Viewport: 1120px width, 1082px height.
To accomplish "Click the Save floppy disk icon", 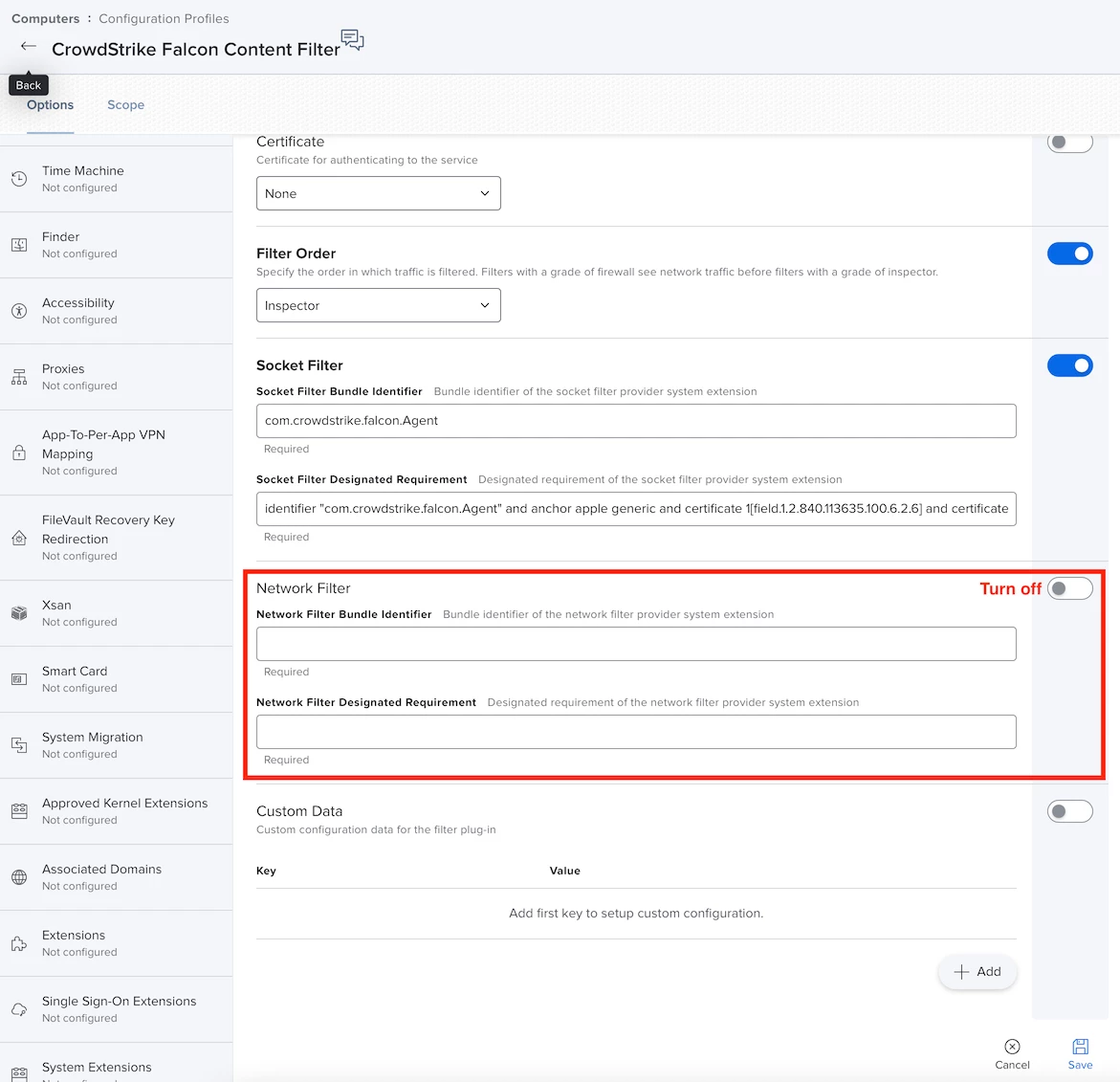I will (1080, 1047).
